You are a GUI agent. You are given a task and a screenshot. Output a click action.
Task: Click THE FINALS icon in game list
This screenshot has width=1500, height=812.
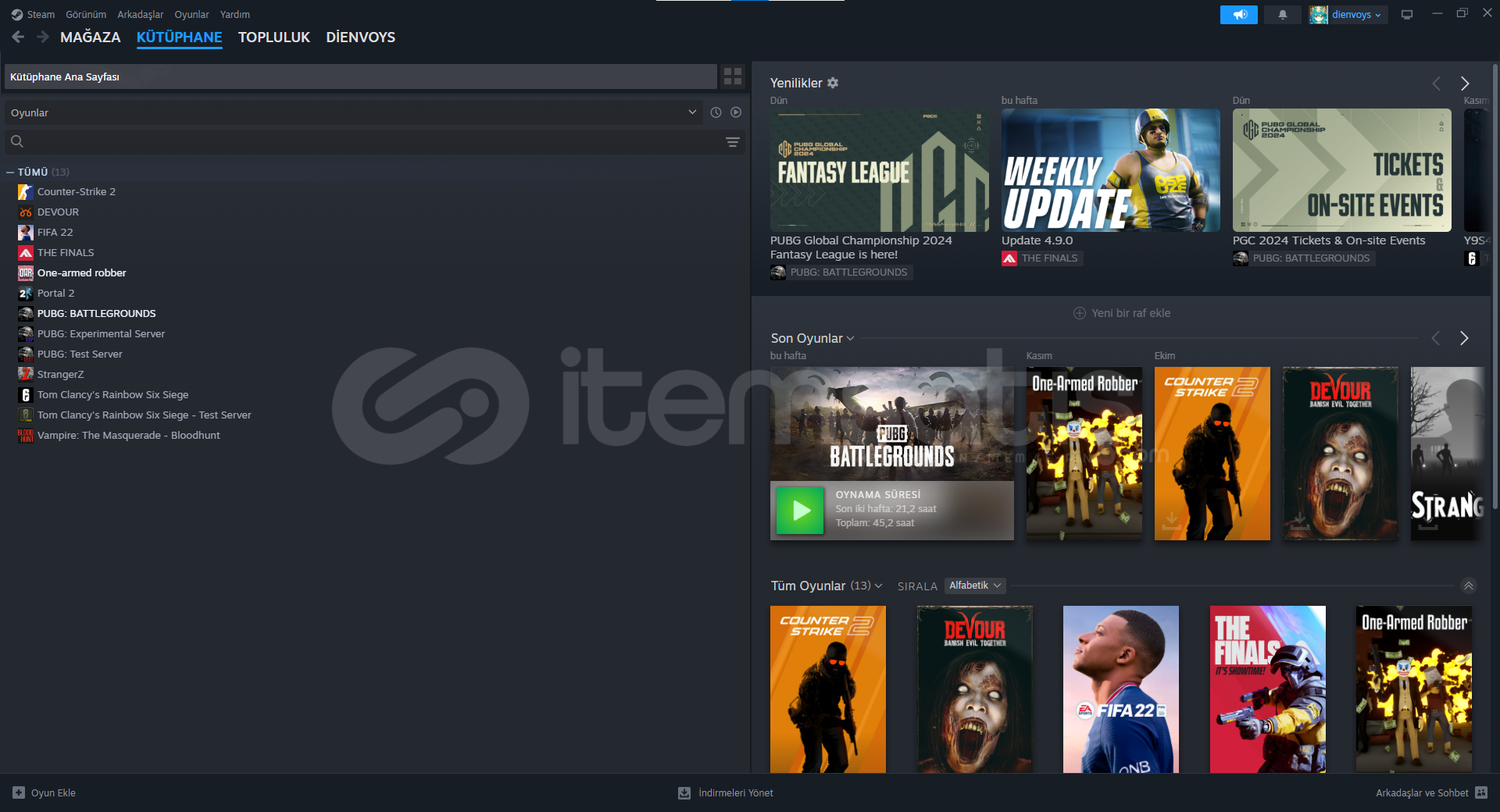point(26,253)
